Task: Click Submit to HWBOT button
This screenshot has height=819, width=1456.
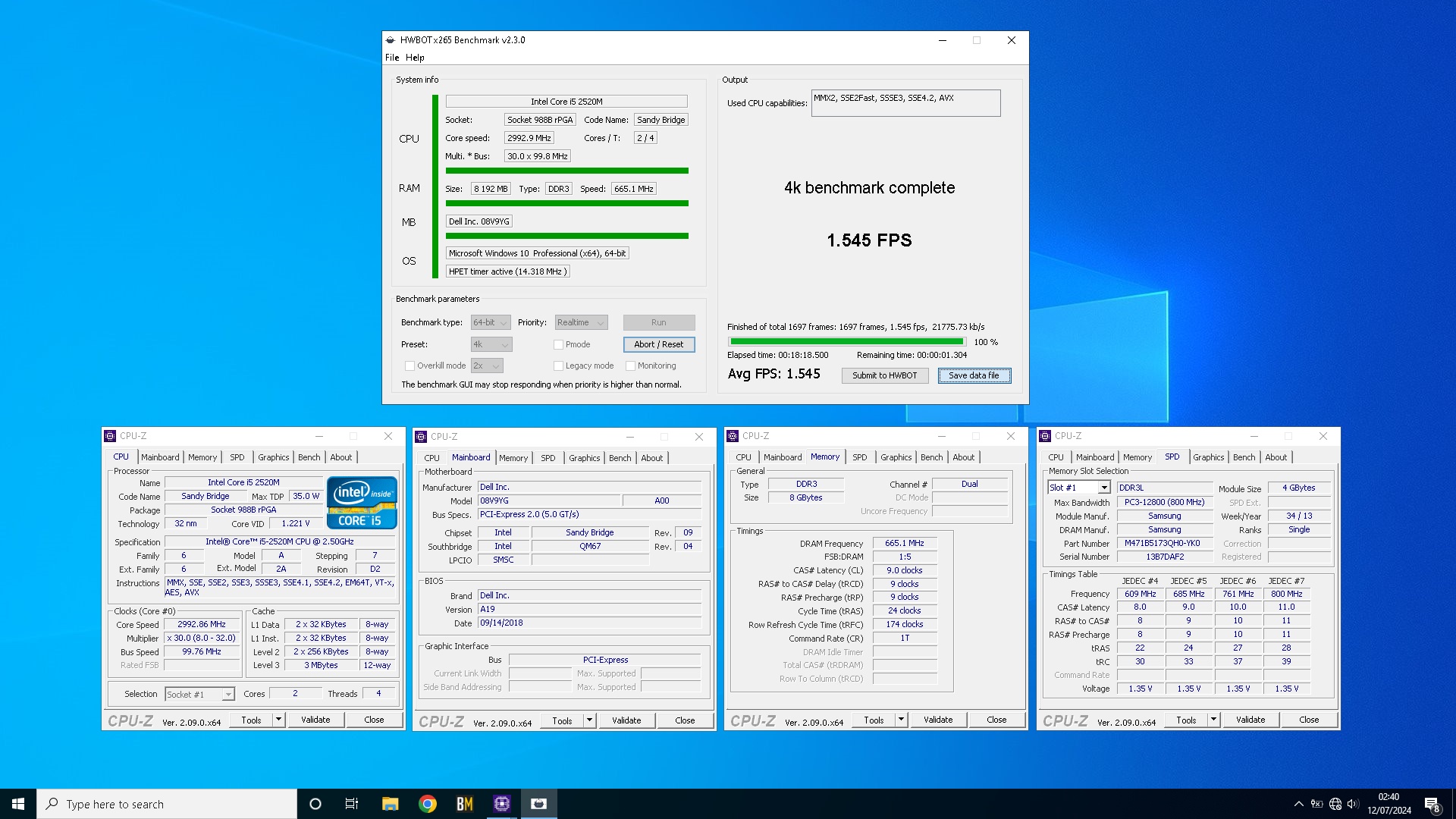Action: click(x=884, y=375)
